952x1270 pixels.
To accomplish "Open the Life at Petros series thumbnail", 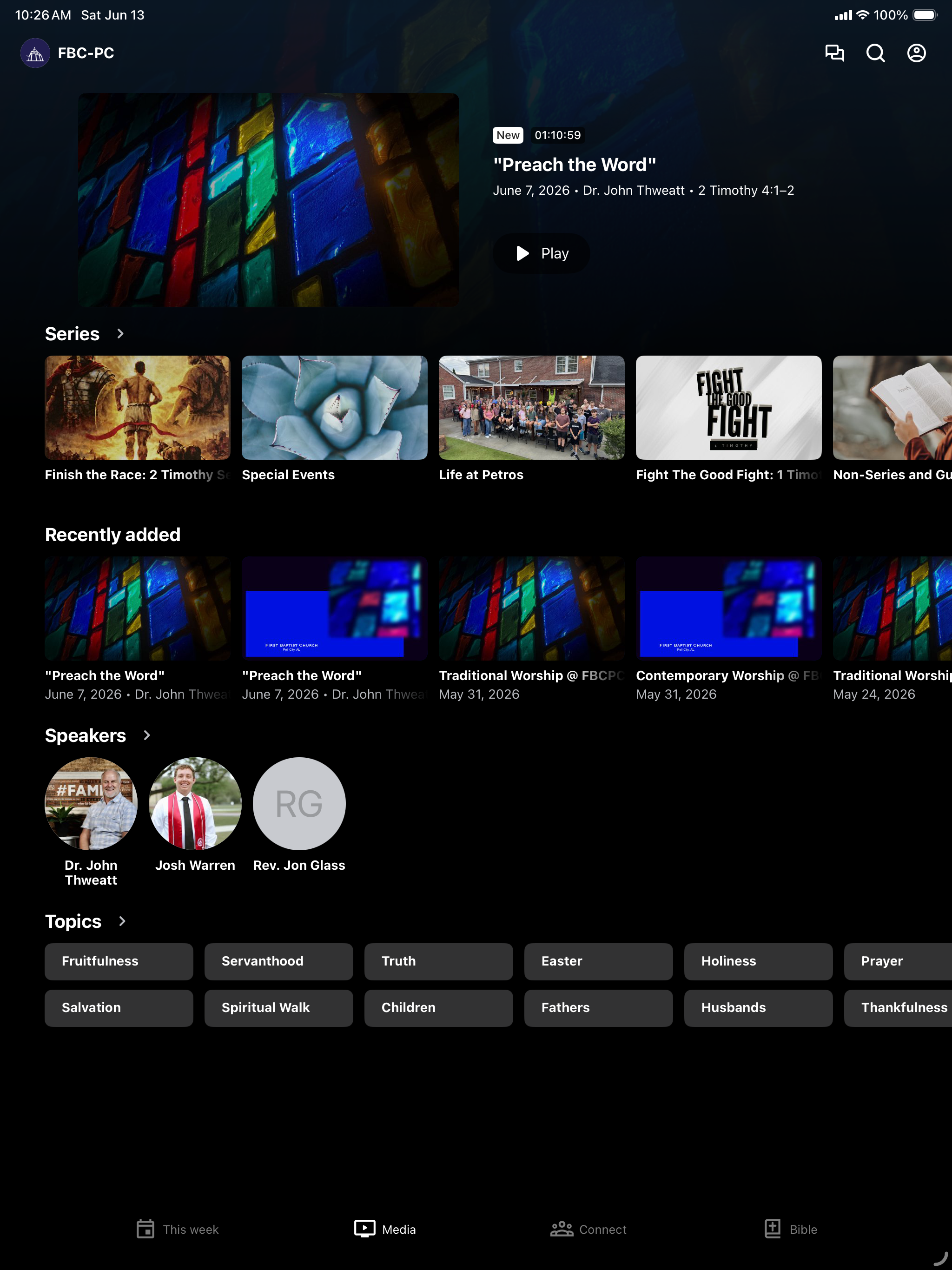I will (x=532, y=408).
